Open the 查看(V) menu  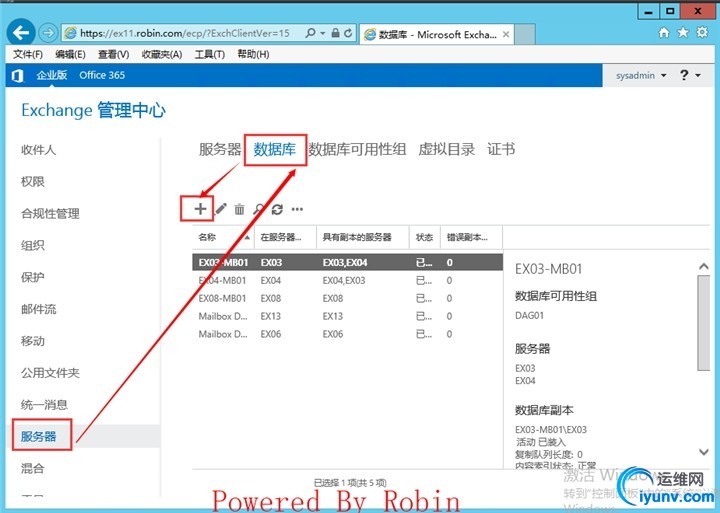pyautogui.click(x=113, y=55)
